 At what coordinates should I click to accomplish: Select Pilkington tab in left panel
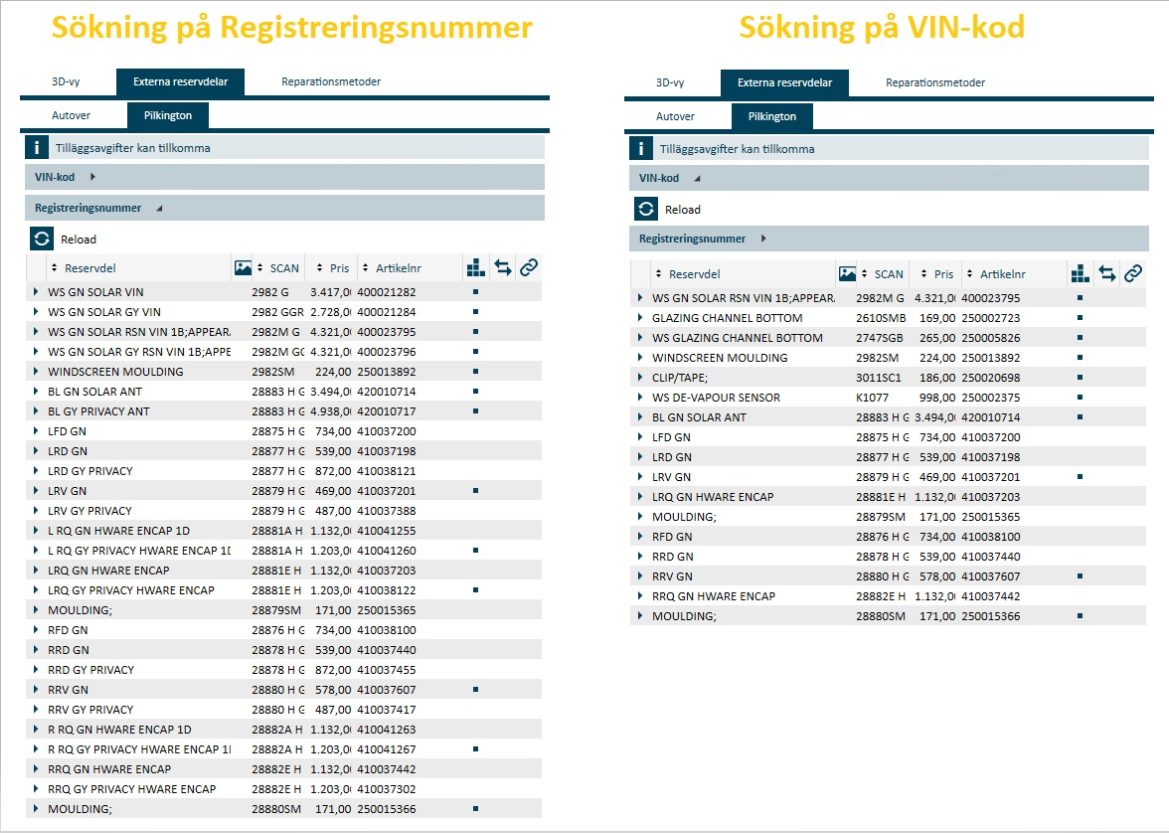[x=168, y=116]
